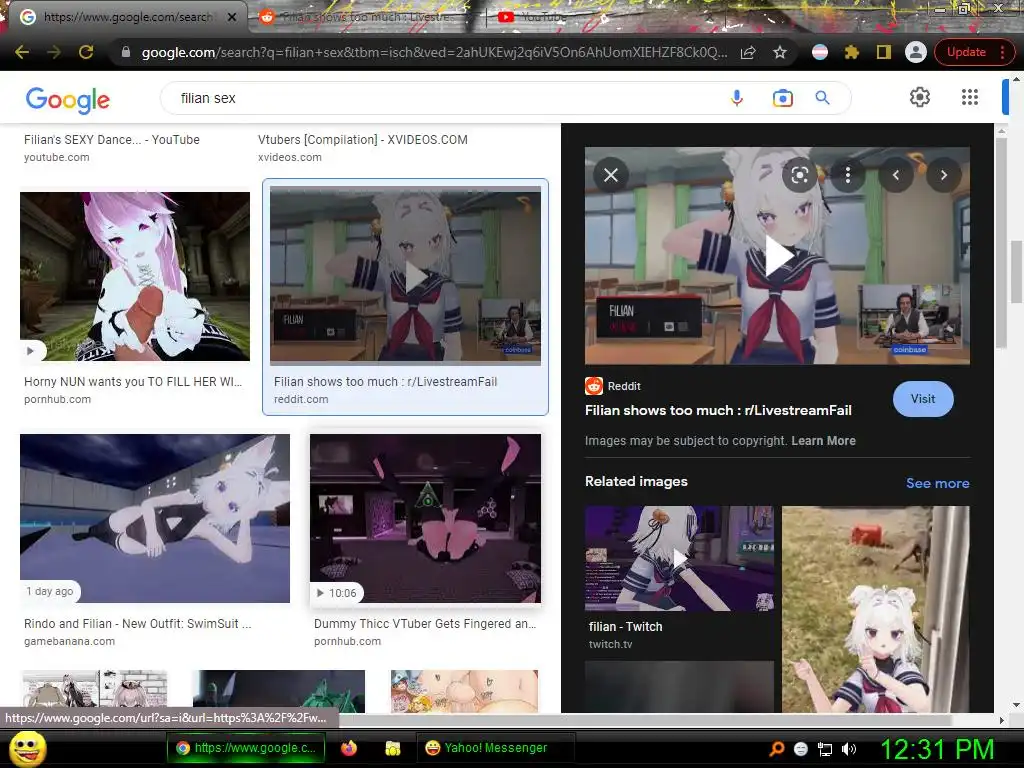The image size is (1024, 768).
Task: Click the Related images heading
Action: pyautogui.click(x=636, y=481)
